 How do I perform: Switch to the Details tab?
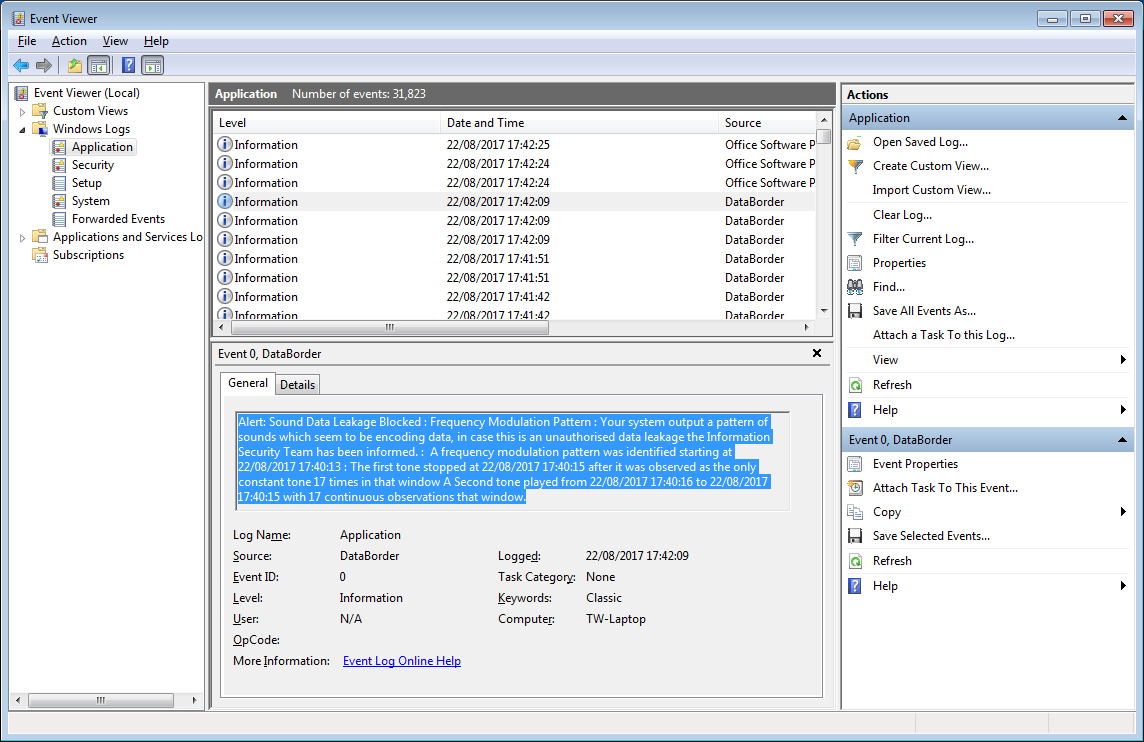pos(297,385)
